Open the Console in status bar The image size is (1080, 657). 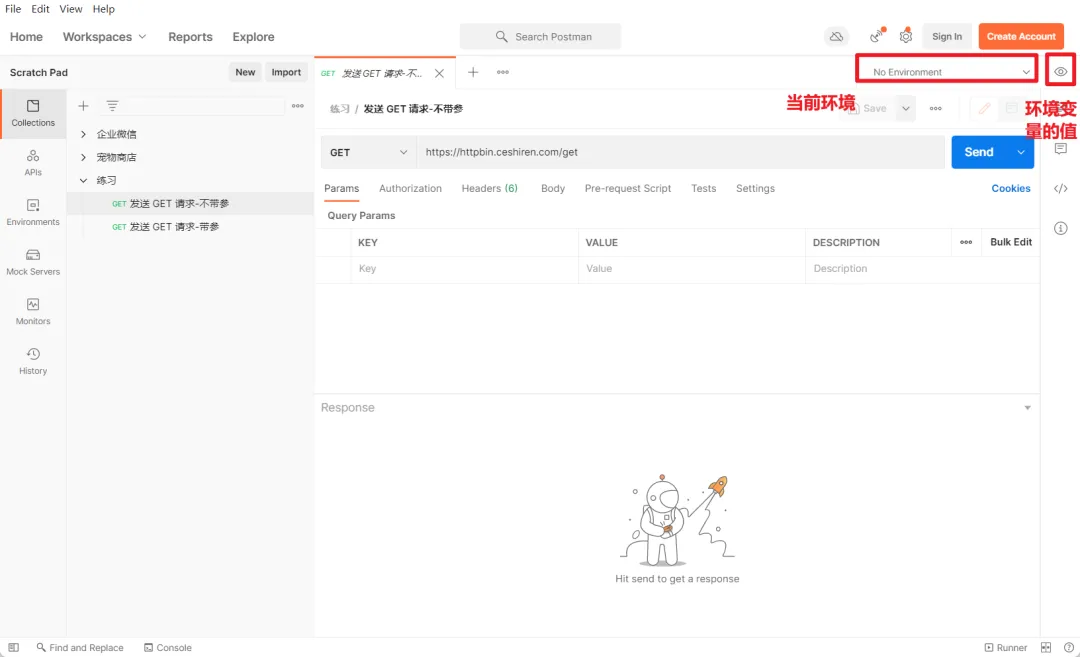click(168, 647)
